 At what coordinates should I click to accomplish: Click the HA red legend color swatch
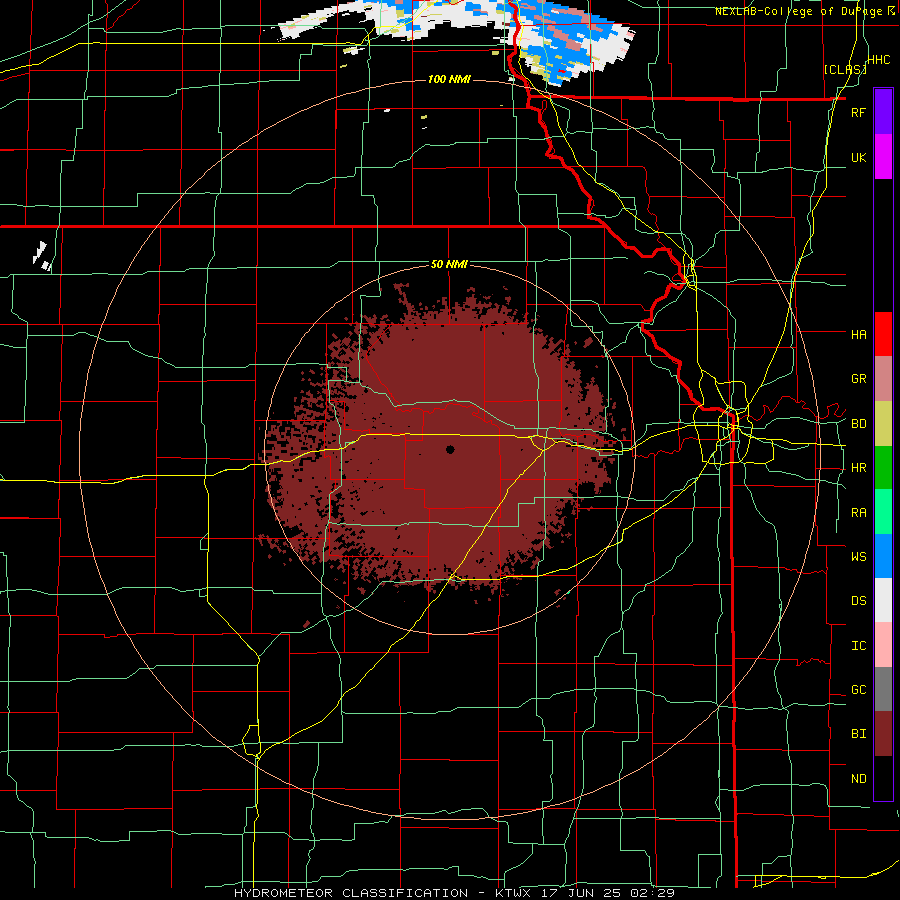click(x=883, y=334)
